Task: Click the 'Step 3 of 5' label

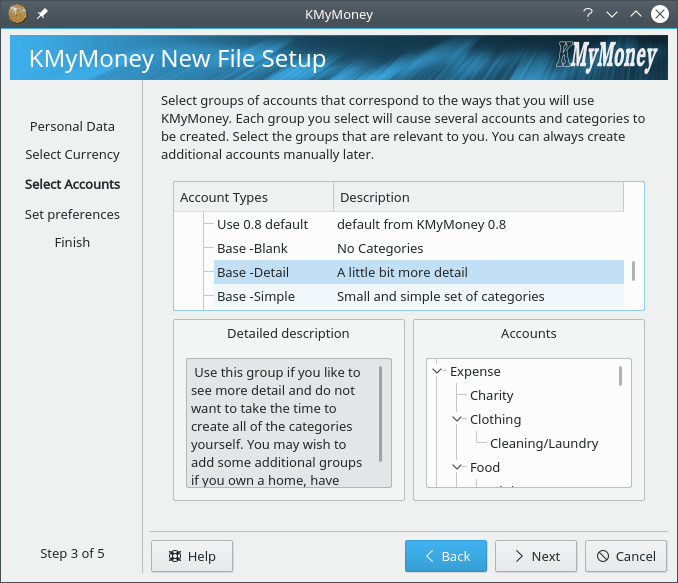Action: pyautogui.click(x=72, y=553)
